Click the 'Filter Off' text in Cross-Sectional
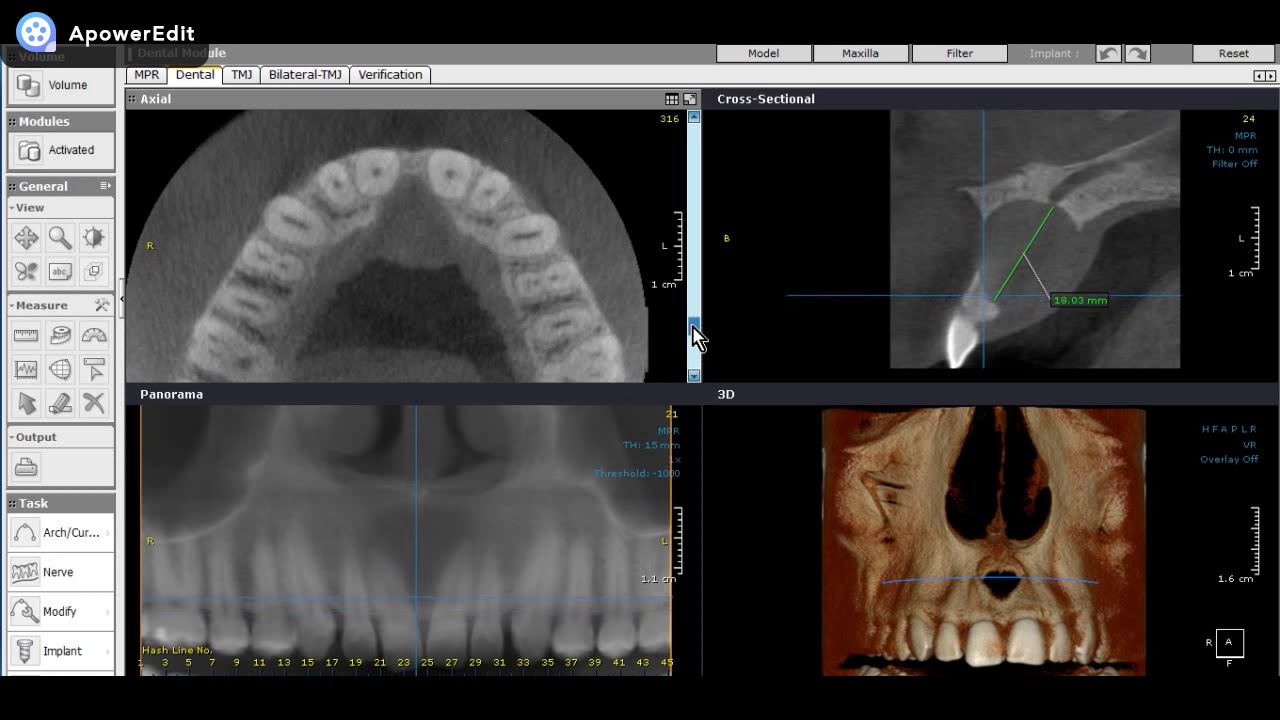 [x=1235, y=164]
